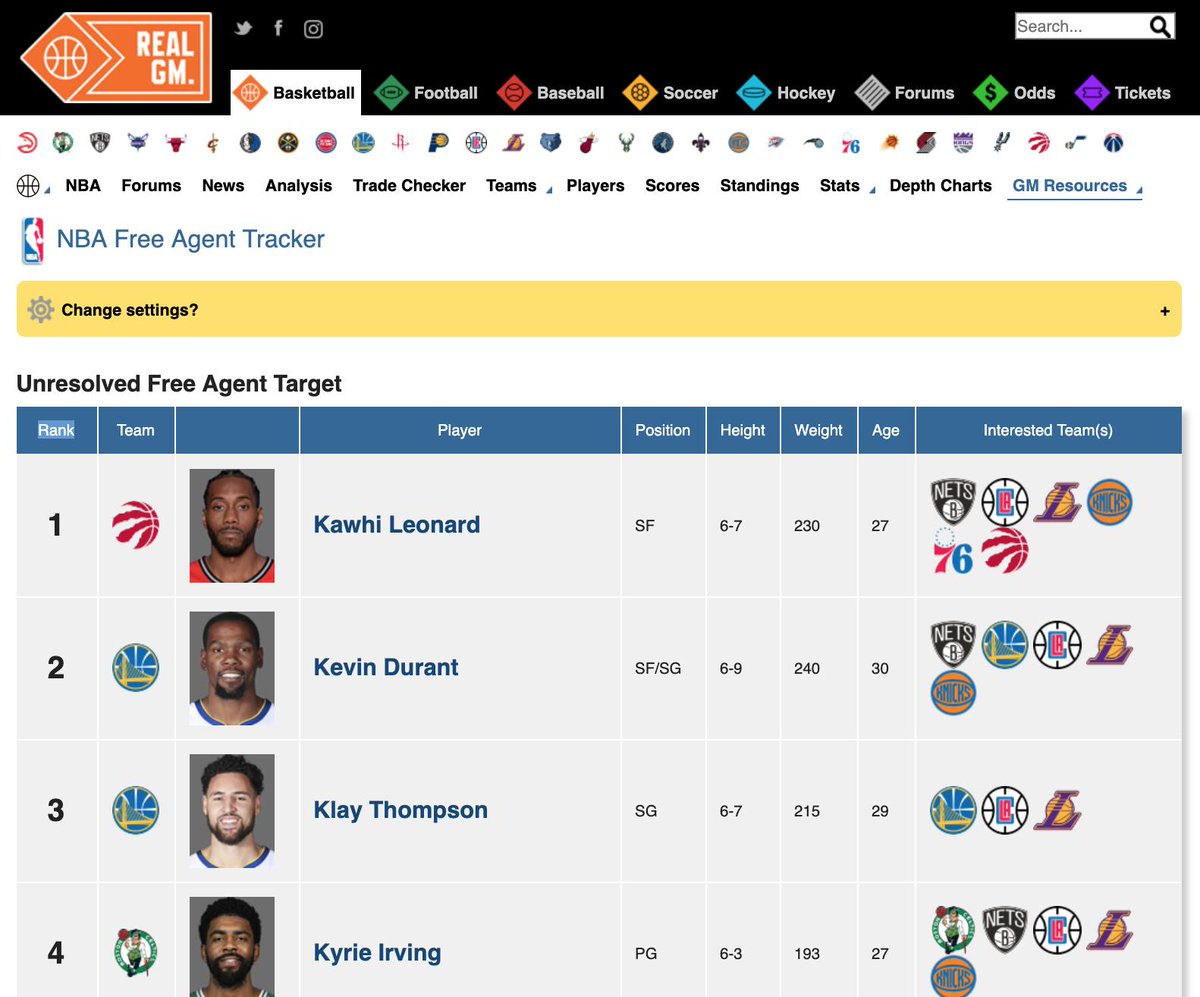Open RealGM's Twitter page icon
Image resolution: width=1200 pixels, height=997 pixels.
(243, 28)
